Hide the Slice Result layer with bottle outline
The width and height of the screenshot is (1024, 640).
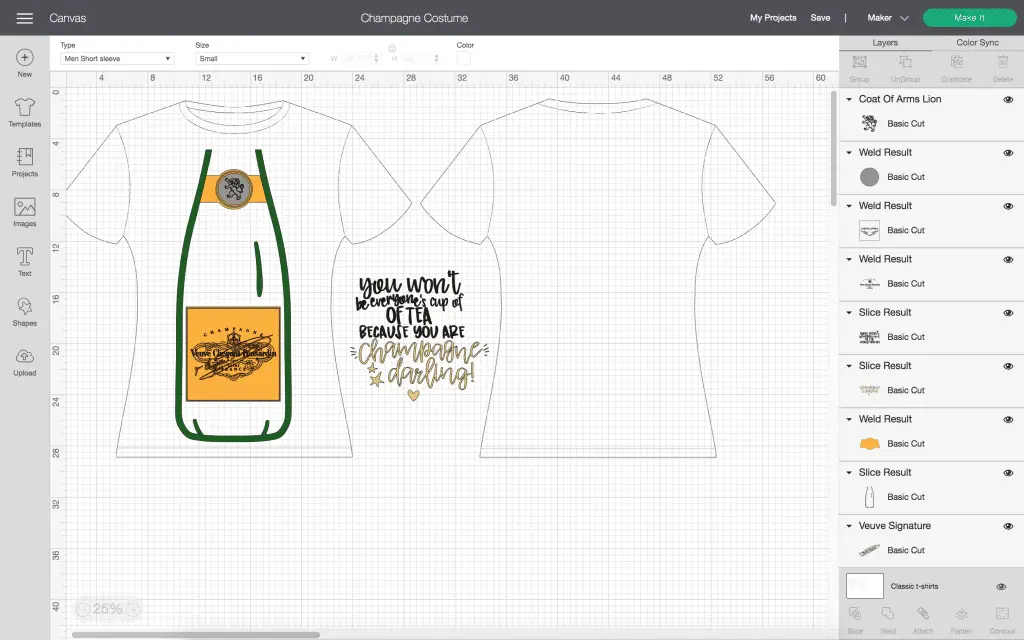pyautogui.click(x=1008, y=473)
